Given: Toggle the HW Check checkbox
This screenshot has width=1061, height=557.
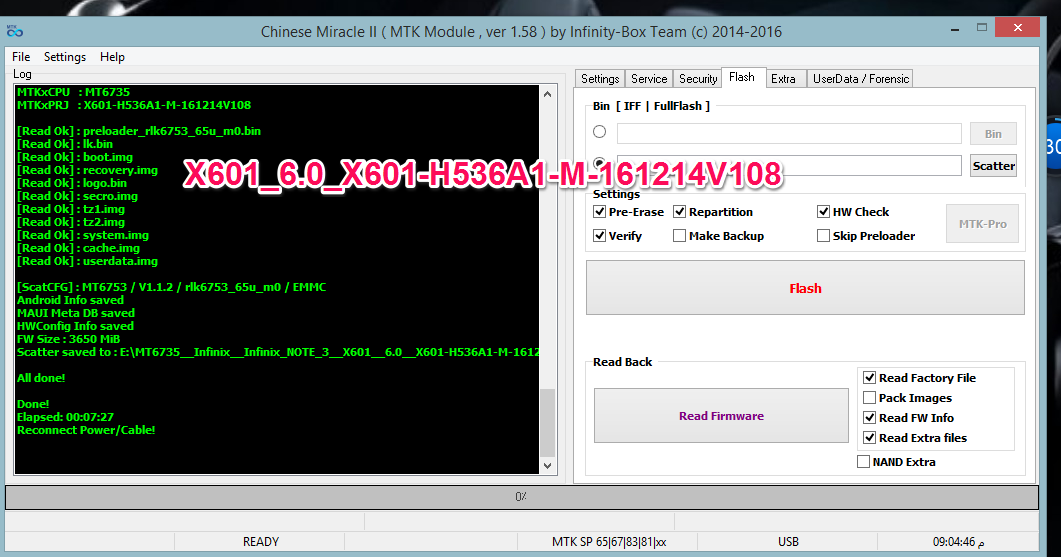Looking at the screenshot, I should tap(823, 212).
